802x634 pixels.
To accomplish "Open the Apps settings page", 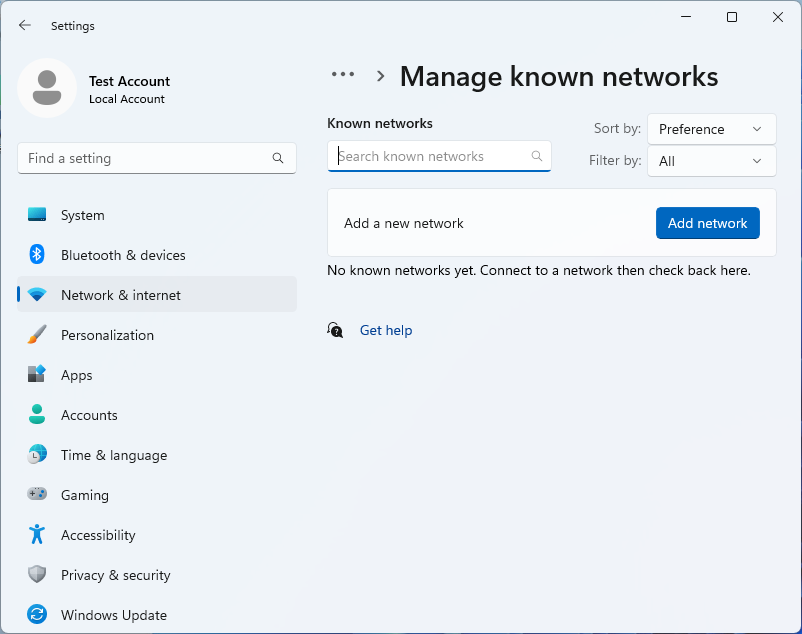I will 157,375.
